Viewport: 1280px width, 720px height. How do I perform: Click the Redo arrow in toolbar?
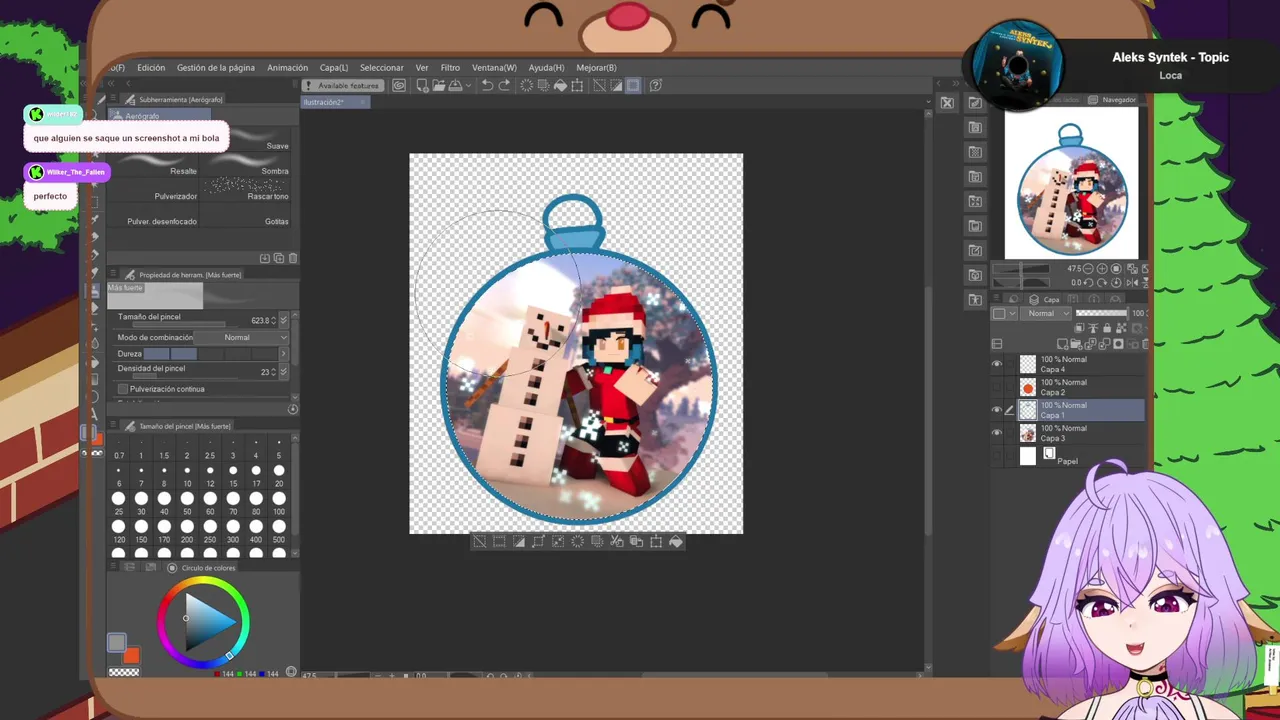point(504,85)
